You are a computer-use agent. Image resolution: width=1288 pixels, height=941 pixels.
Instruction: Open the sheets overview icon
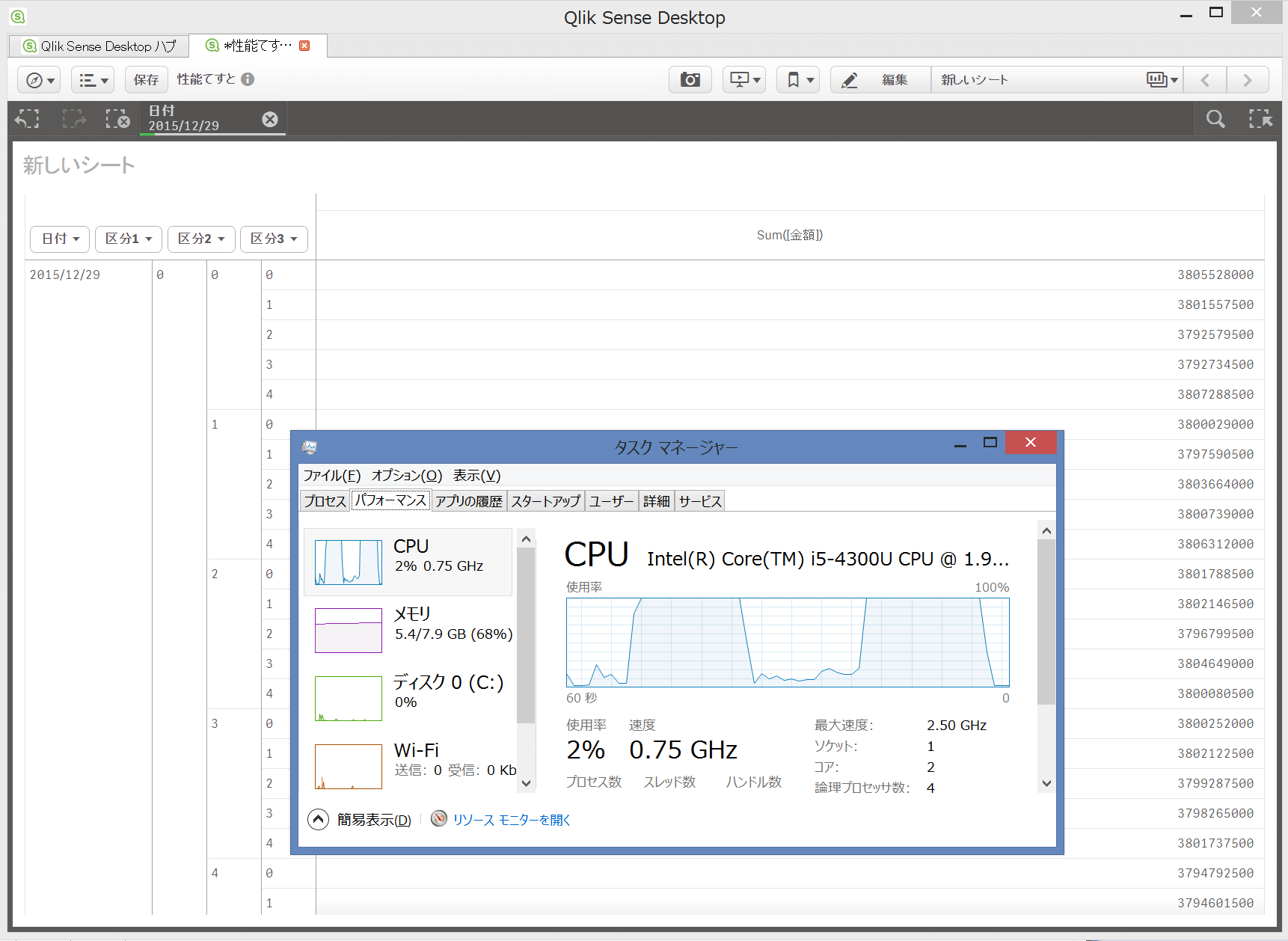point(1162,80)
